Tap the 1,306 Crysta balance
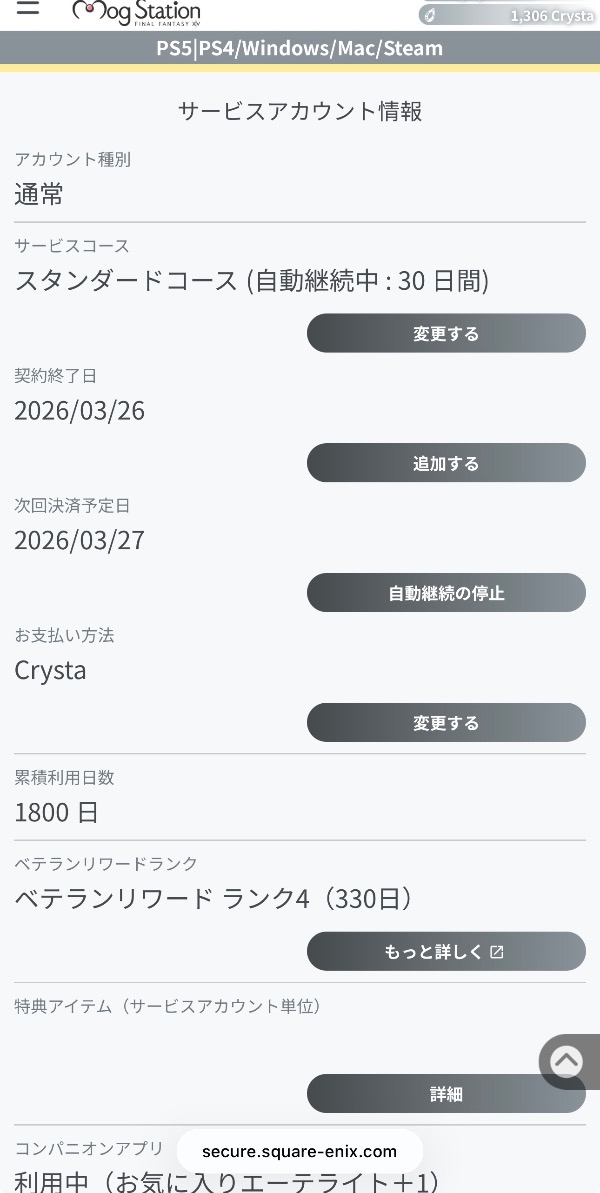Image resolution: width=600 pixels, height=1193 pixels. [x=551, y=16]
